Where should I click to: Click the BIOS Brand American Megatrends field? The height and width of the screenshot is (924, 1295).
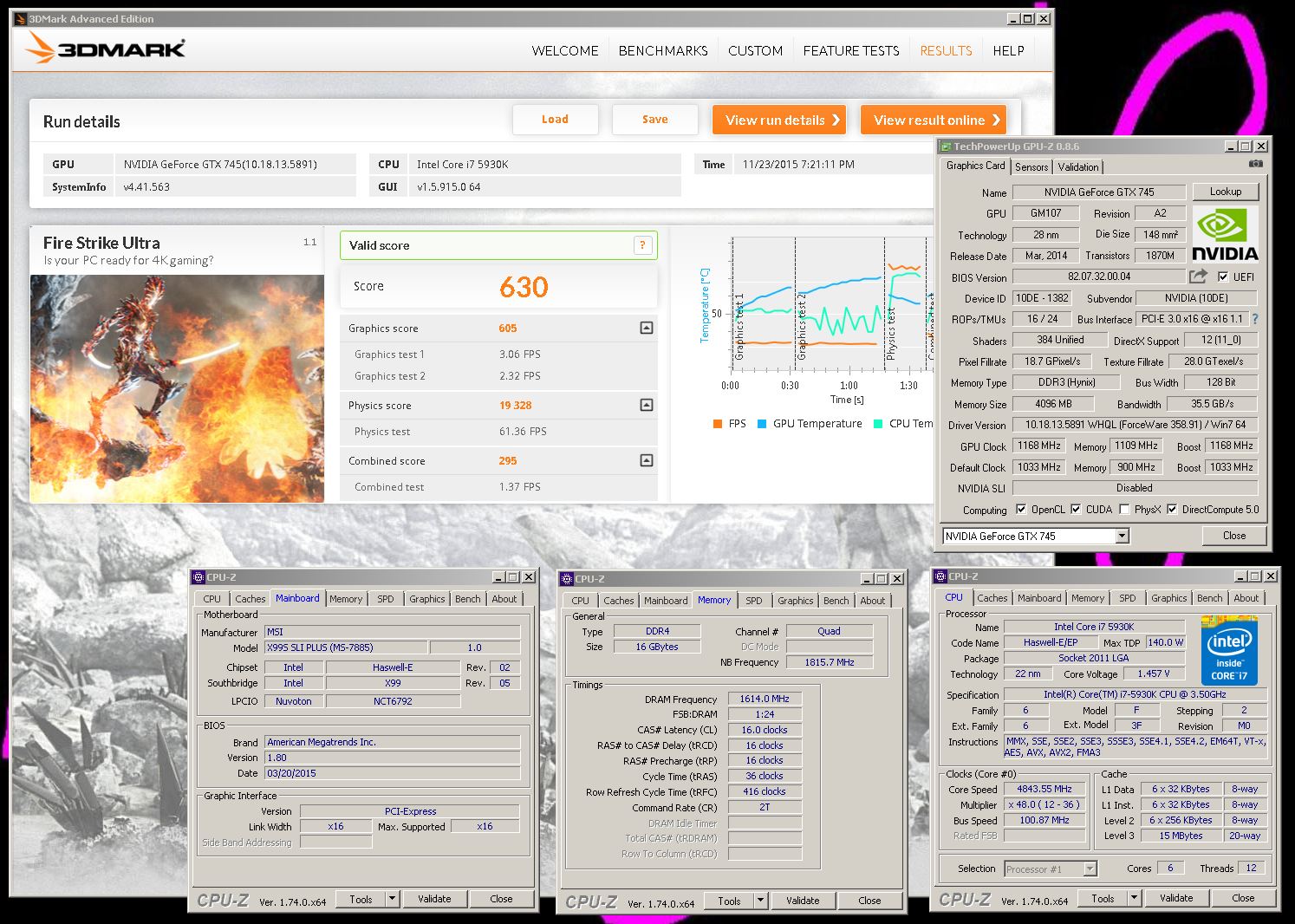[392, 742]
